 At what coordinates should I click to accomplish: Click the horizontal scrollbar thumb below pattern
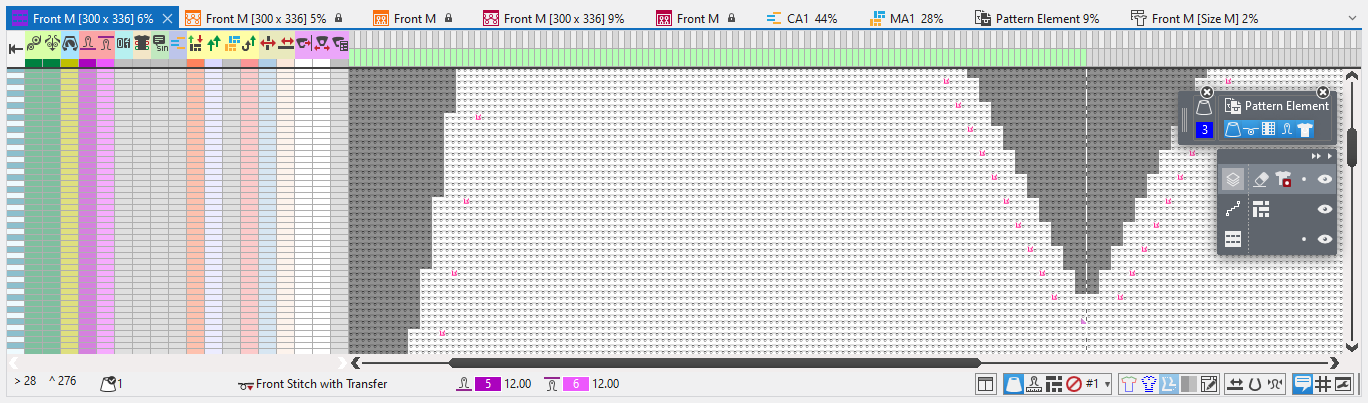tap(714, 363)
